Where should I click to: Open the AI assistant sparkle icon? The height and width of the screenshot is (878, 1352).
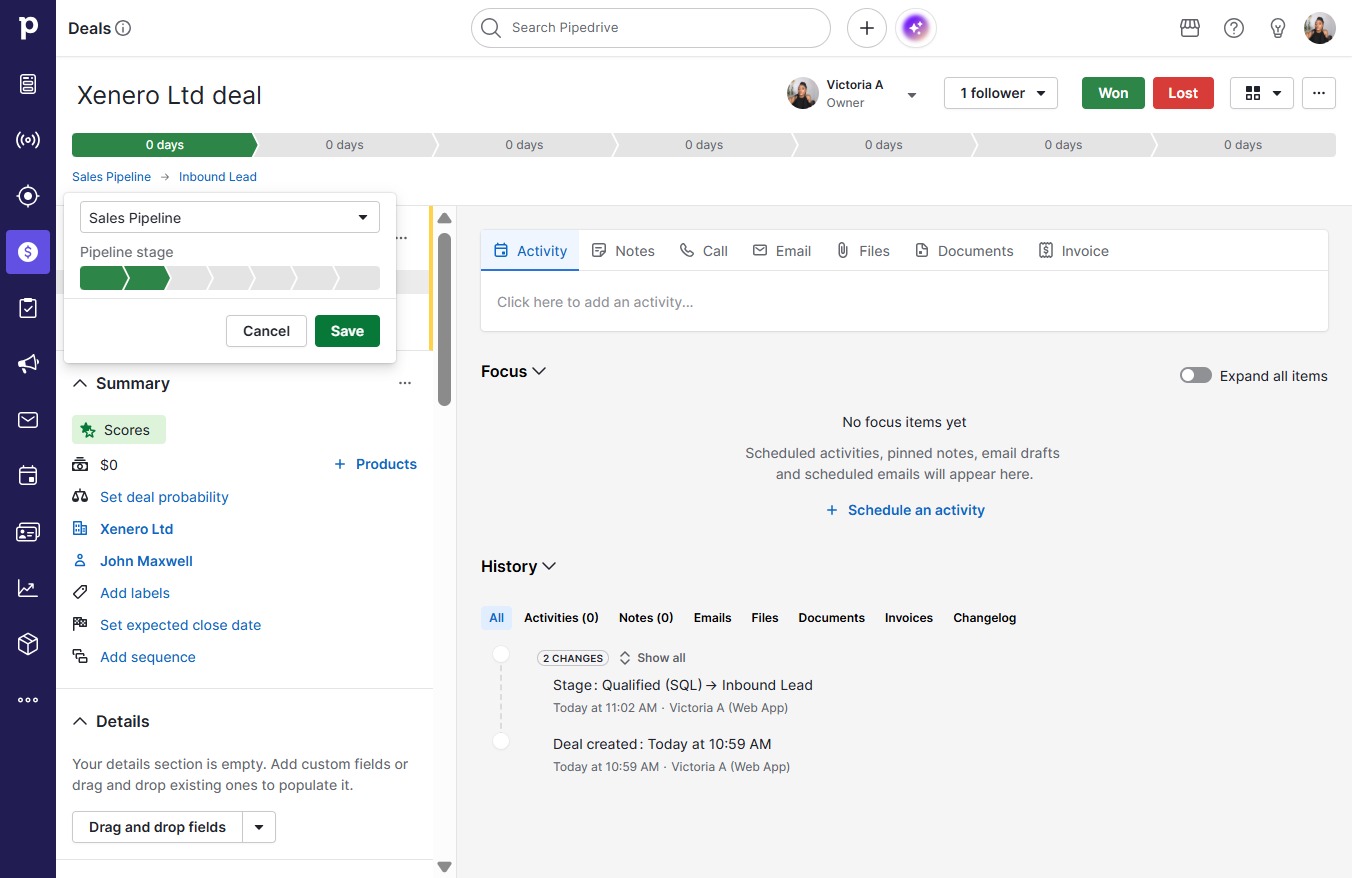pos(917,28)
